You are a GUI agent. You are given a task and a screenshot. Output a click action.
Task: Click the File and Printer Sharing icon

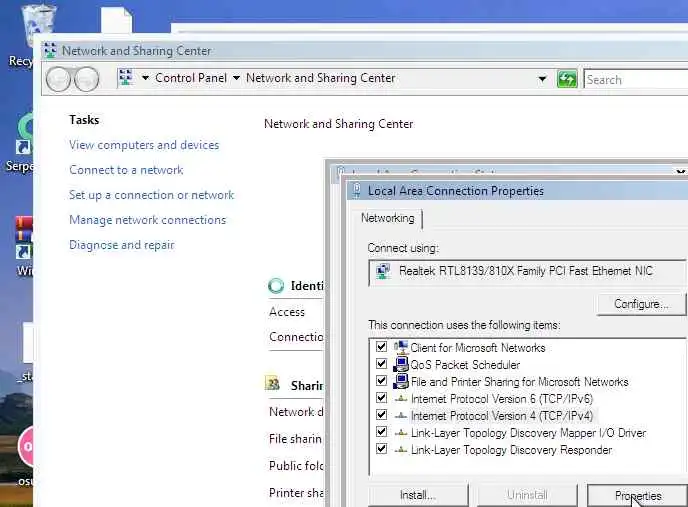pyautogui.click(x=401, y=381)
